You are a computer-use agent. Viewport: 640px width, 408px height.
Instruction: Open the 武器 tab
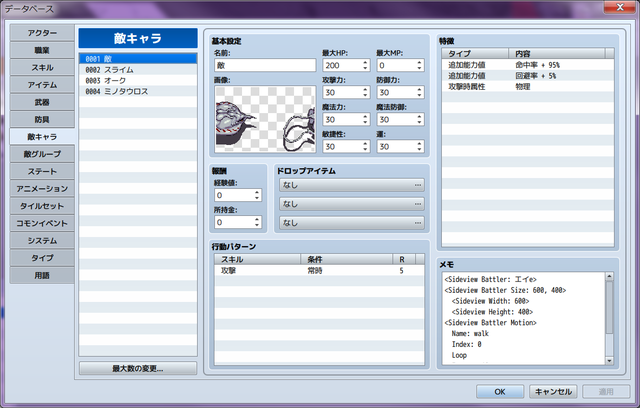tap(42, 102)
